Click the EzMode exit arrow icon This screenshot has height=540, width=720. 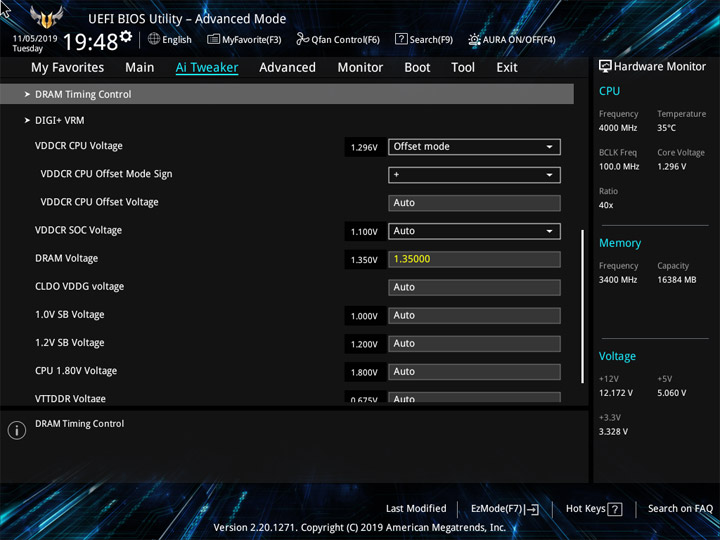click(532, 509)
